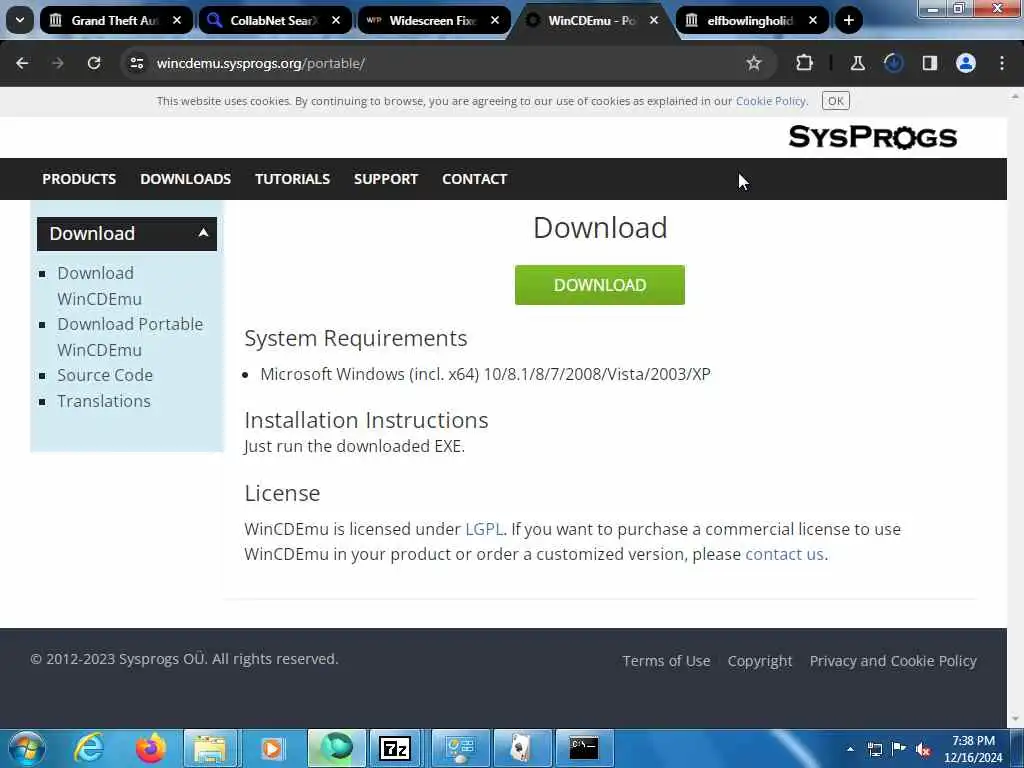The image size is (1024, 768).
Task: Open the muted volume tray icon
Action: click(923, 749)
